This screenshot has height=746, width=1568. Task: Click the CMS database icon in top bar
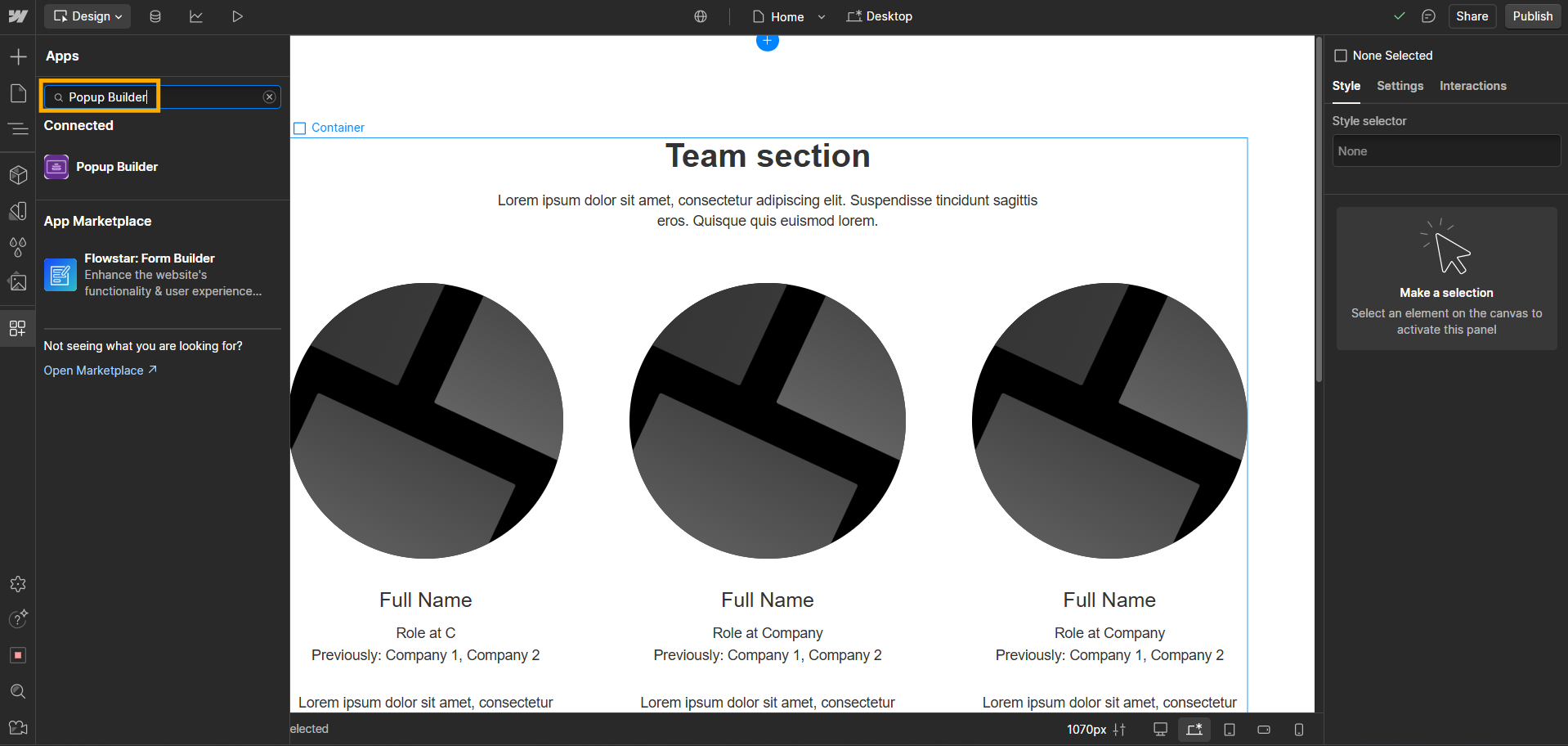click(x=155, y=16)
